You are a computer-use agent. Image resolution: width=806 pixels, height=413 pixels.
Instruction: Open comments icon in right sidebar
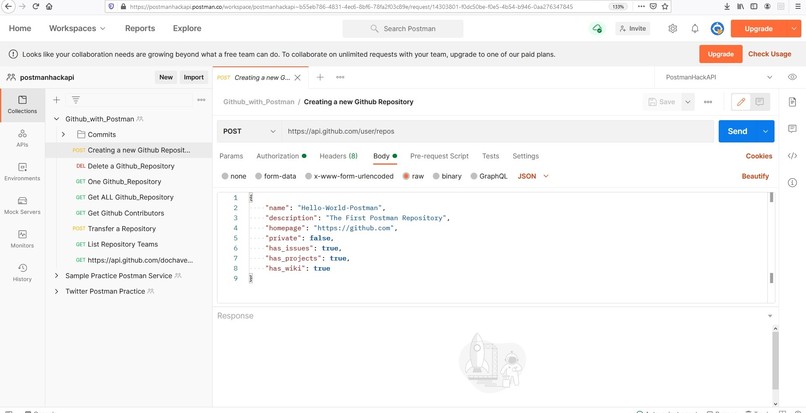pos(792,129)
